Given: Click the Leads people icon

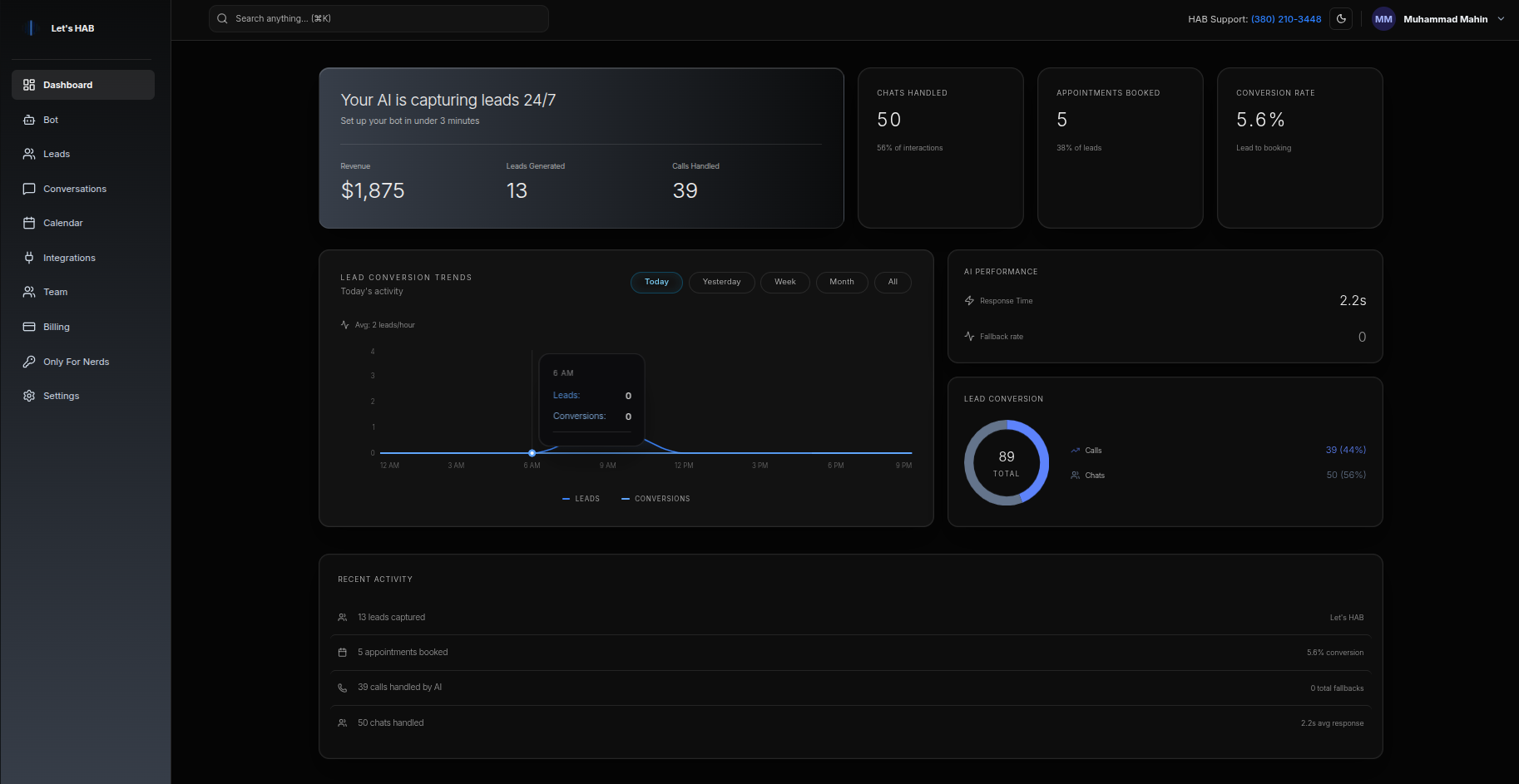Looking at the screenshot, I should pyautogui.click(x=29, y=154).
